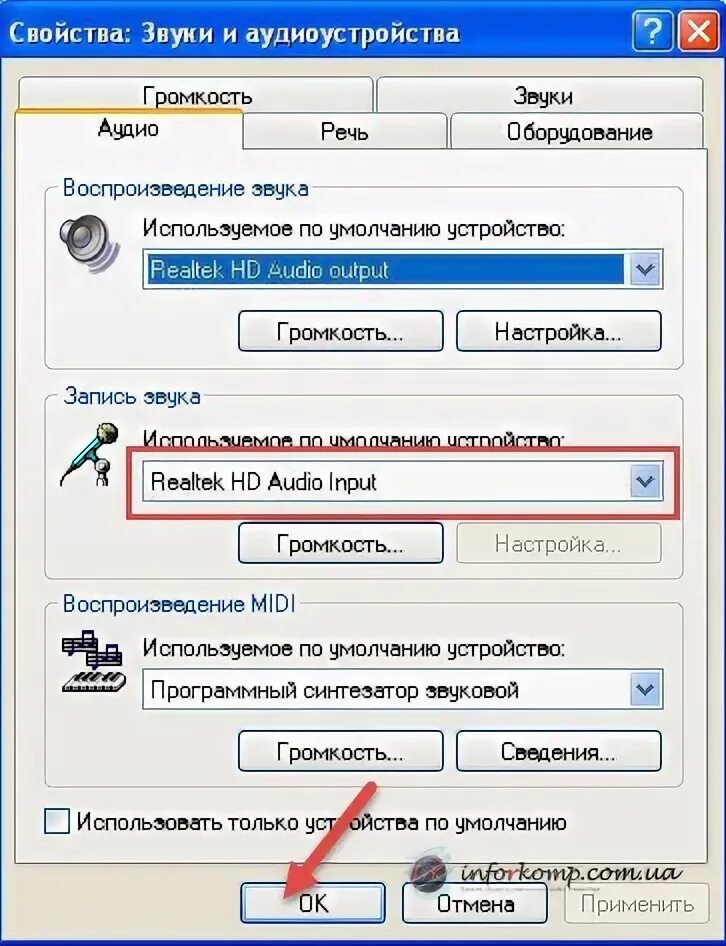The height and width of the screenshot is (946, 726).
Task: Expand the Realtek HD Audio Input dropdown arrow
Action: [x=646, y=481]
